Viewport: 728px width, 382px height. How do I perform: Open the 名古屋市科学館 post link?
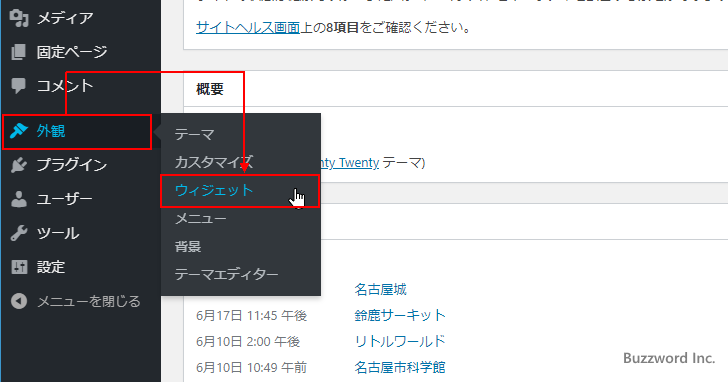400,368
